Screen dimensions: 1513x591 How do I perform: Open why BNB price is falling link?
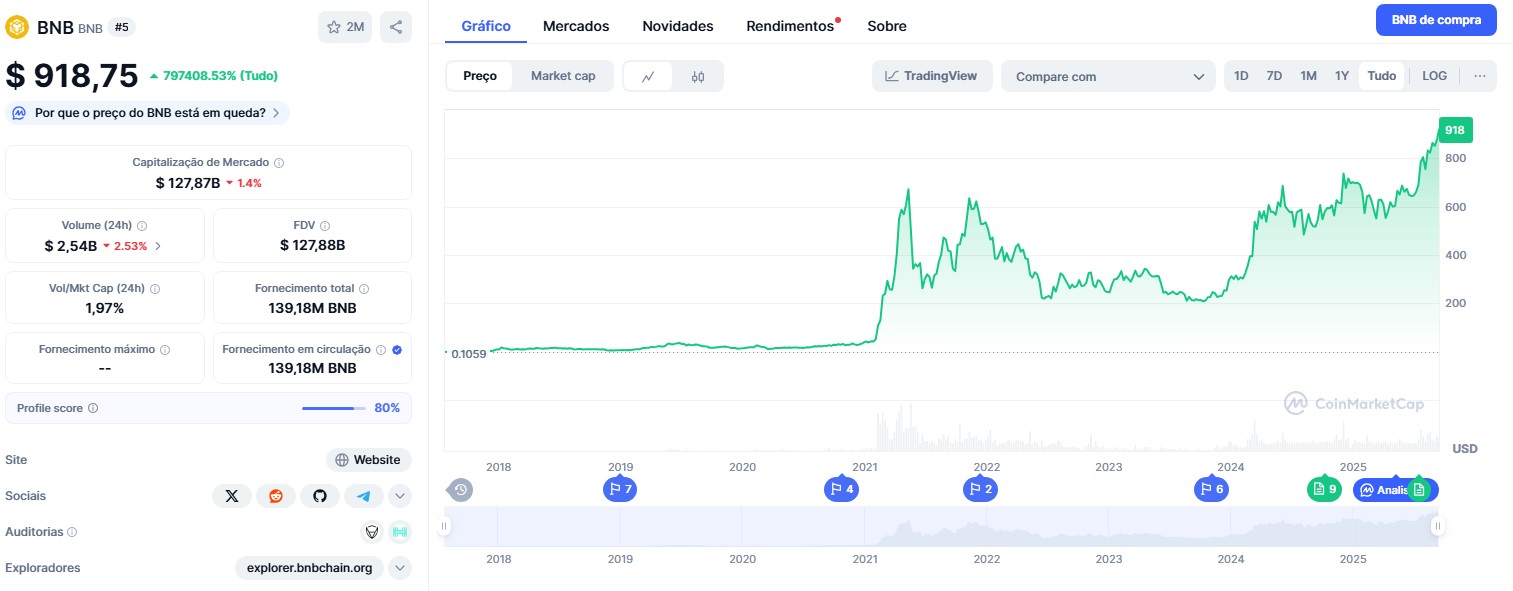(x=148, y=113)
